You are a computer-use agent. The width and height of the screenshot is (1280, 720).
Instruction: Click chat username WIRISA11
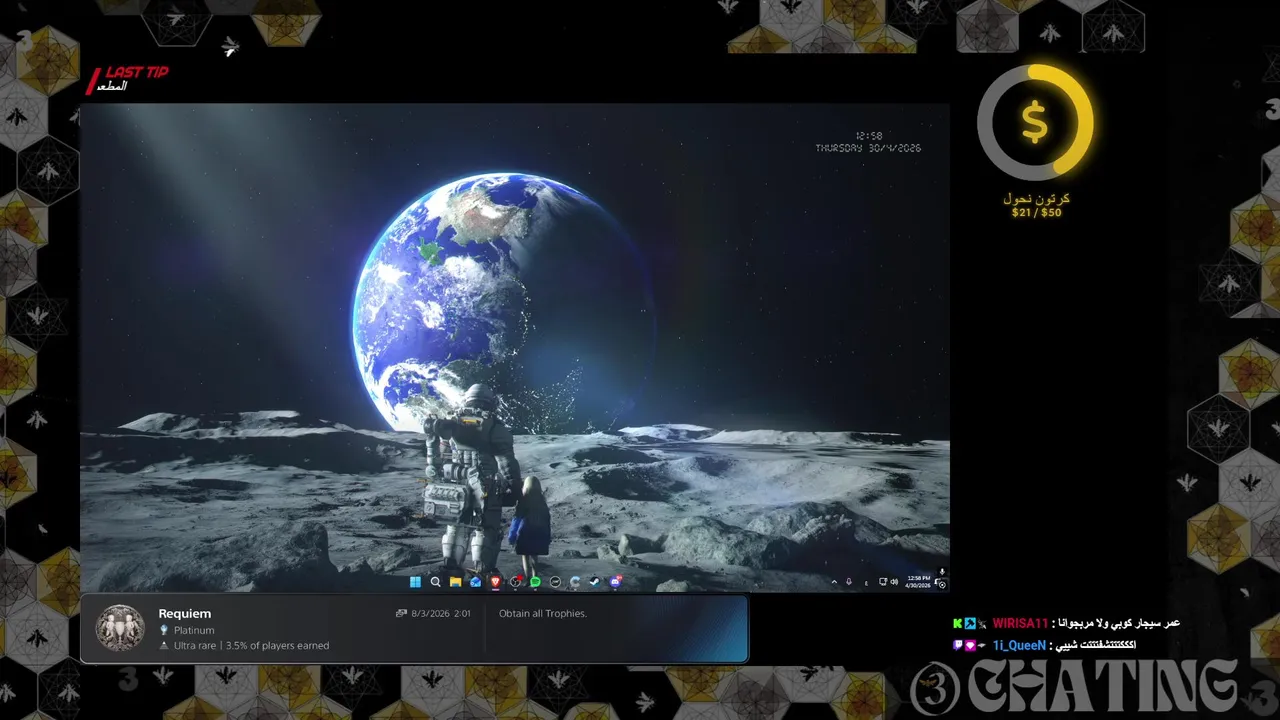pos(1020,623)
